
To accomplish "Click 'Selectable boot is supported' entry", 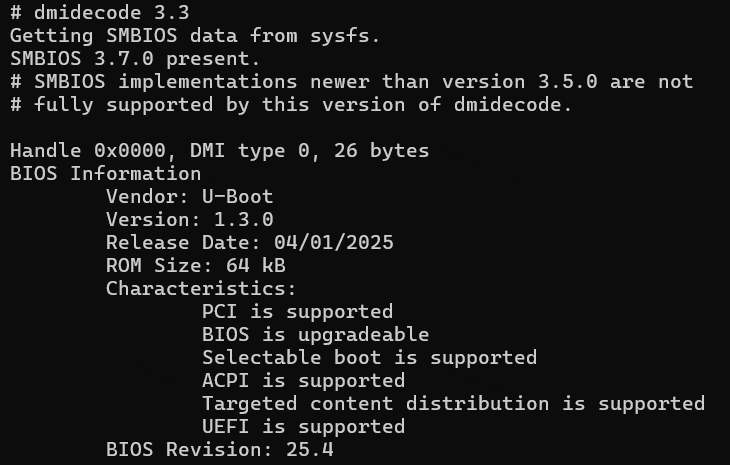I will [x=369, y=358].
